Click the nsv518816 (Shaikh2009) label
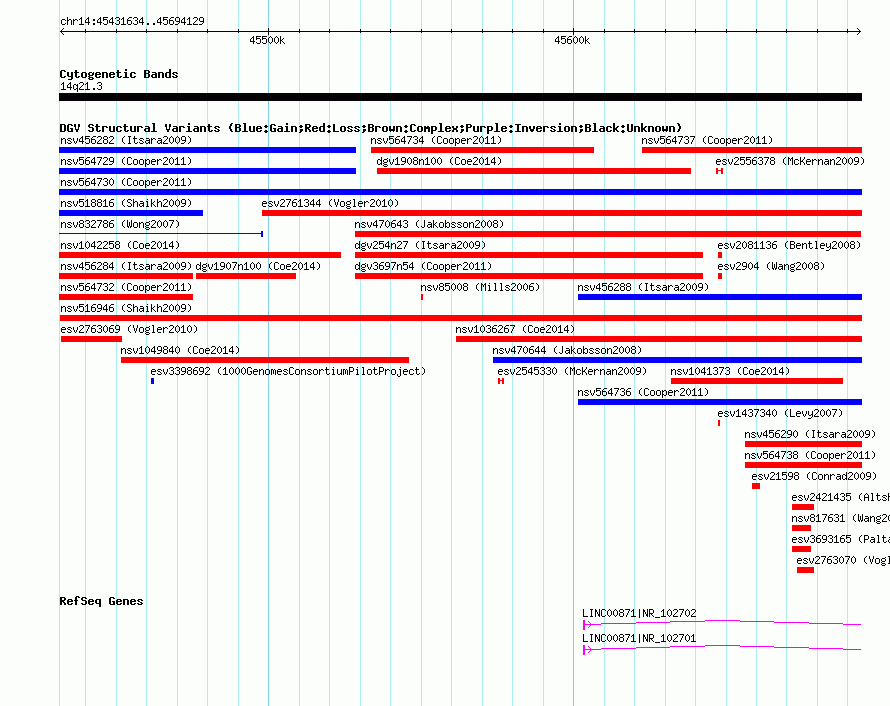This screenshot has width=890, height=706. (126, 203)
